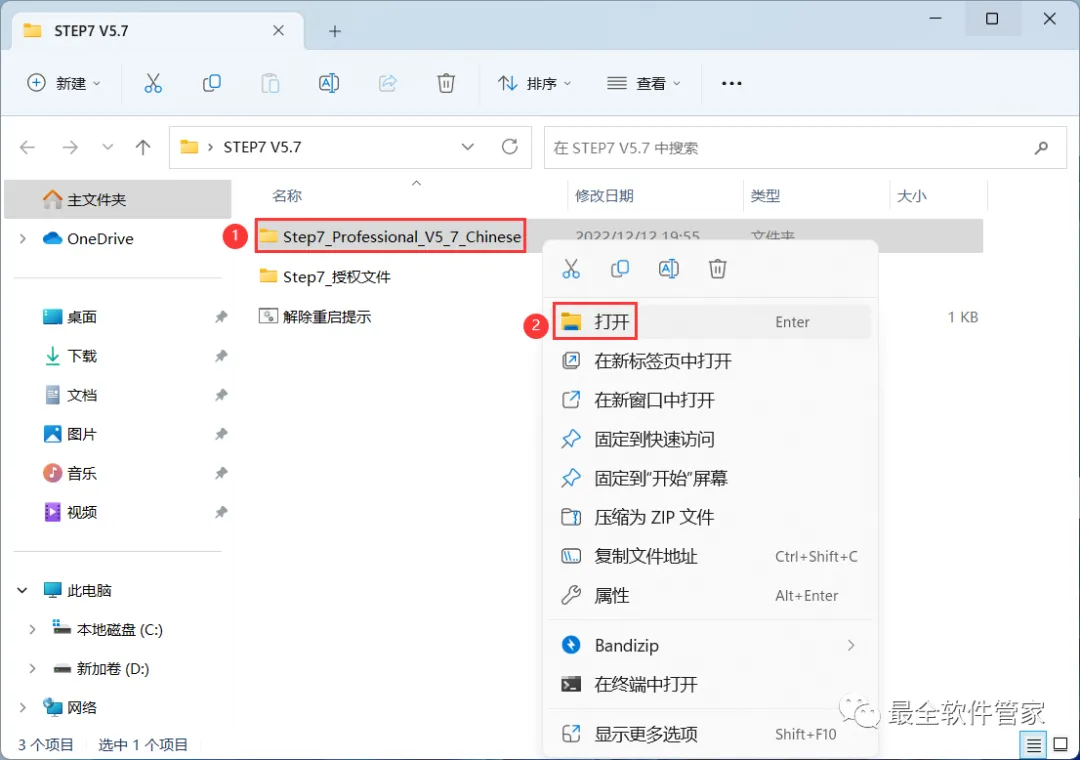Click Rename icon in context menu
Screen dimensions: 1080x760
coord(669,269)
